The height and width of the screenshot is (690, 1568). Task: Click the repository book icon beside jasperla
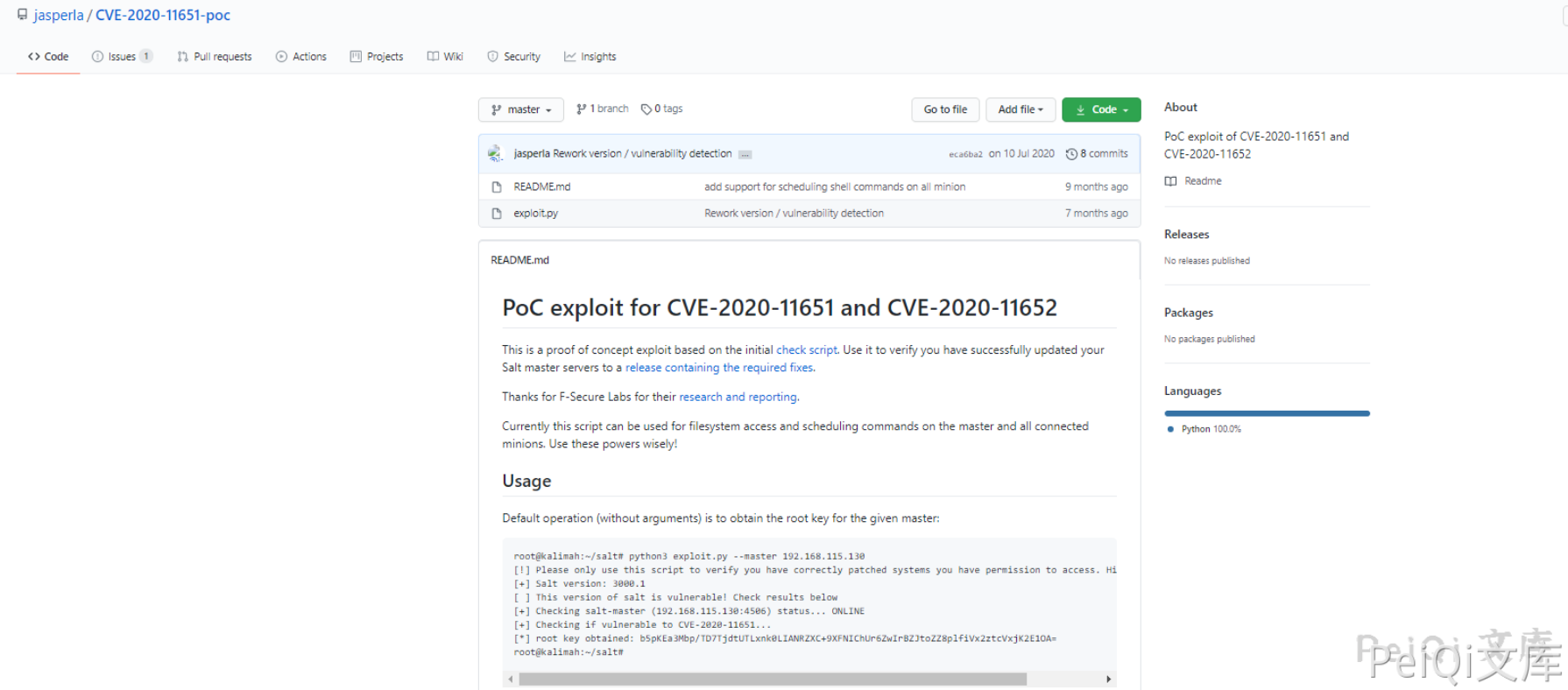click(22, 15)
